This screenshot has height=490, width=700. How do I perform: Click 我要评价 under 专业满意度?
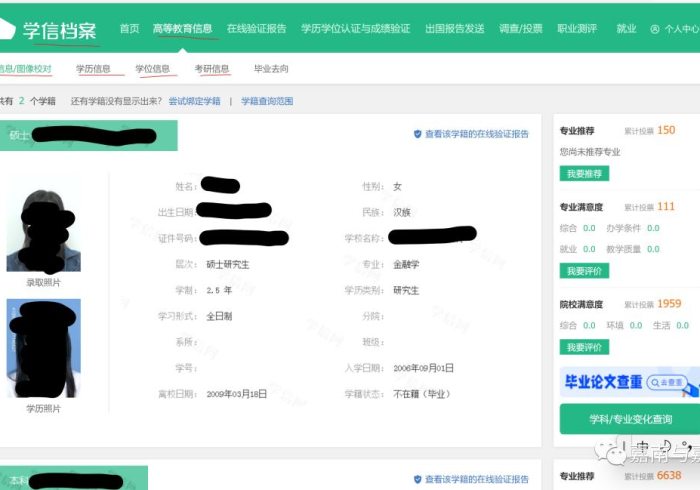click(x=584, y=271)
